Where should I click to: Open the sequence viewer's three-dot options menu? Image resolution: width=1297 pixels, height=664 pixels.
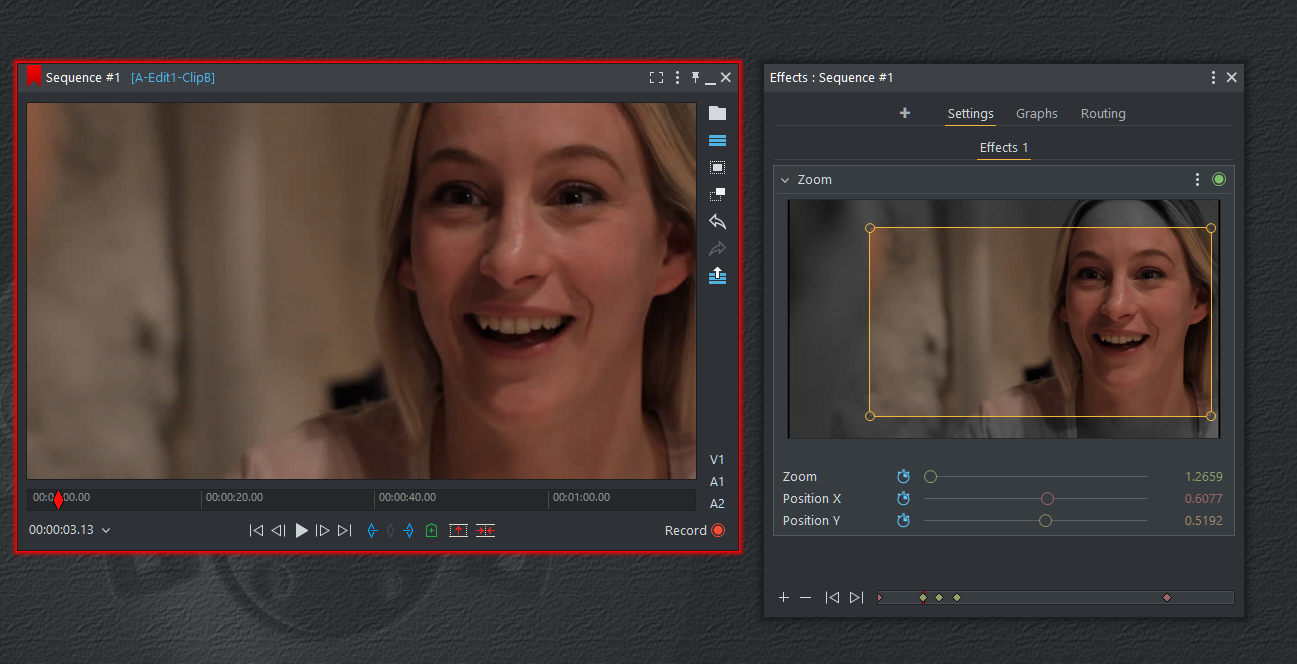click(x=678, y=78)
